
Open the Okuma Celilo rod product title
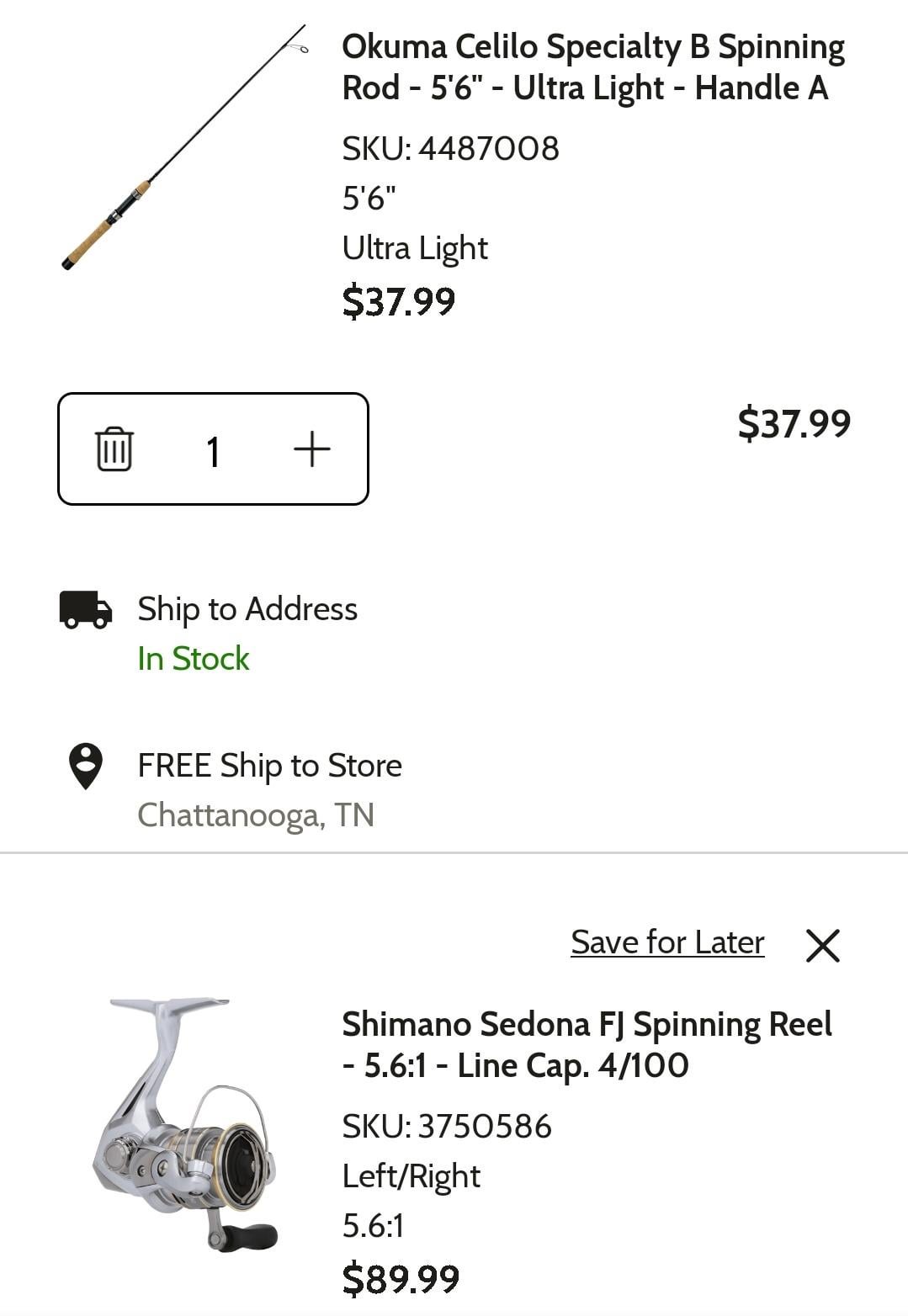(592, 67)
